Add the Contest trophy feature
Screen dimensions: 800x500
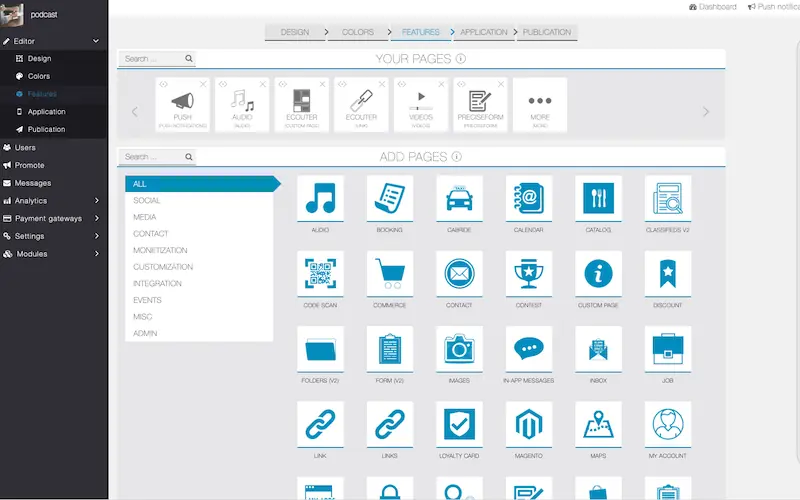click(x=529, y=274)
